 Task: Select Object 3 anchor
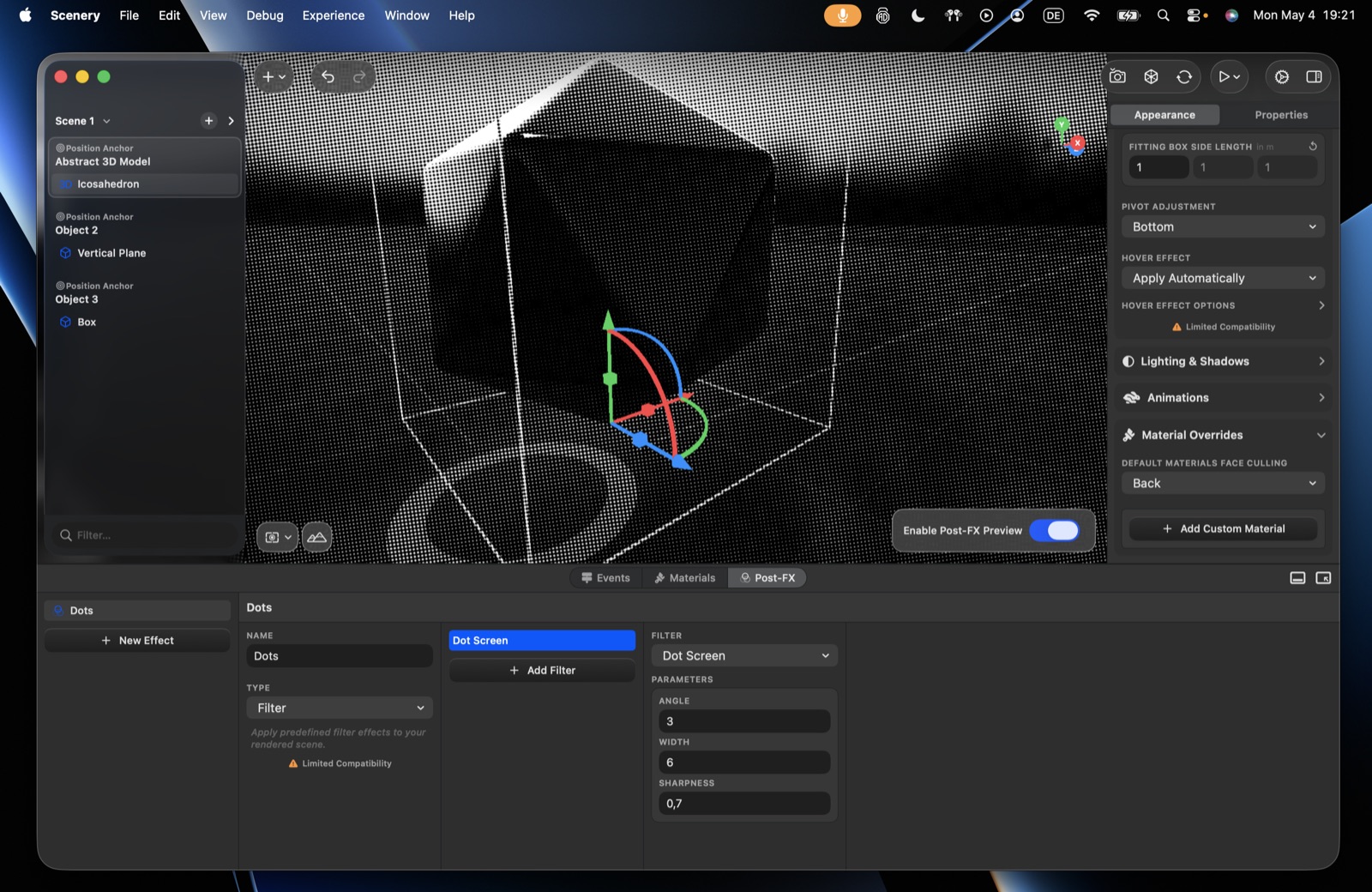pyautogui.click(x=76, y=299)
